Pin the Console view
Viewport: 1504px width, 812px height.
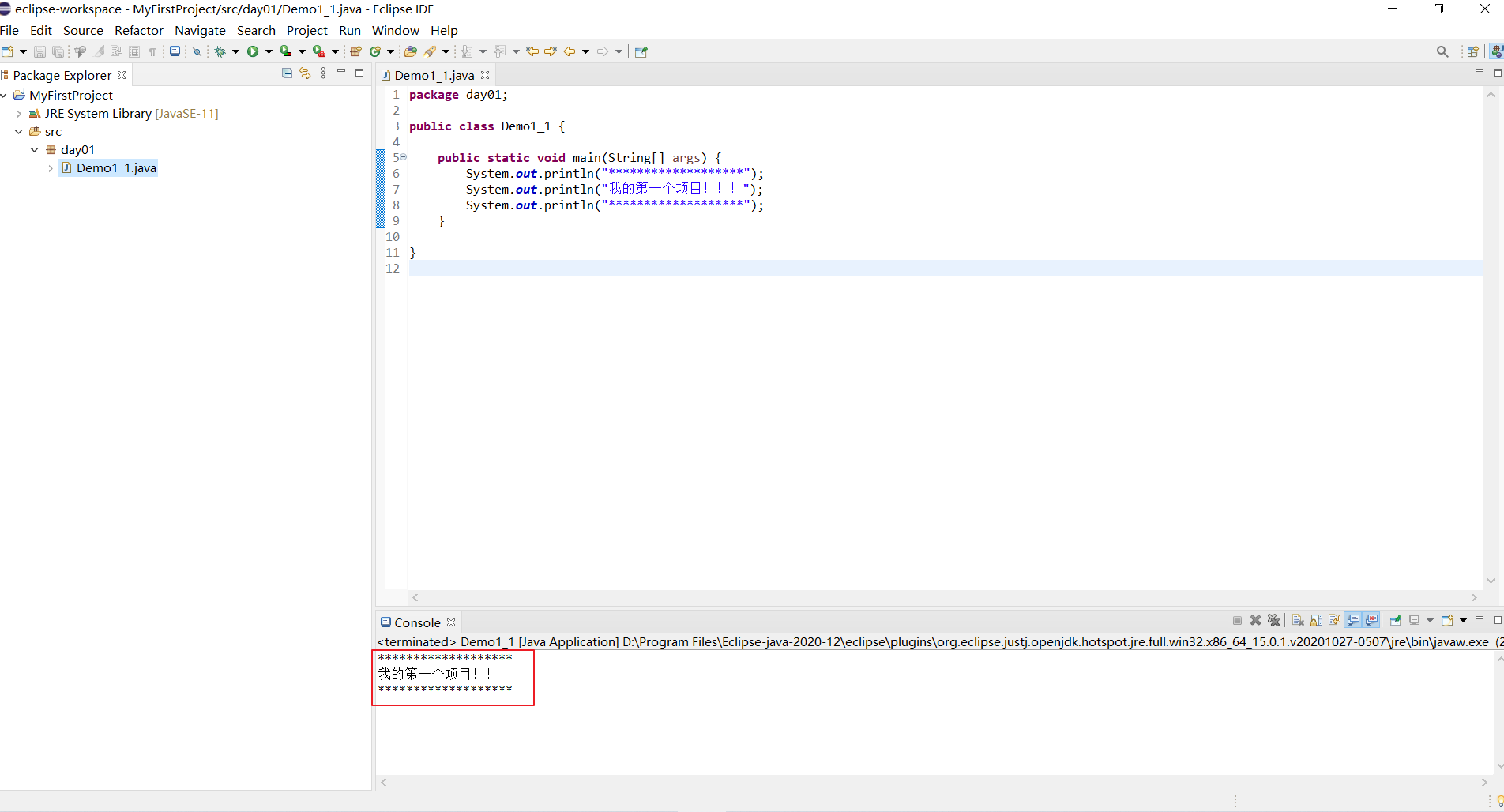click(x=1395, y=620)
